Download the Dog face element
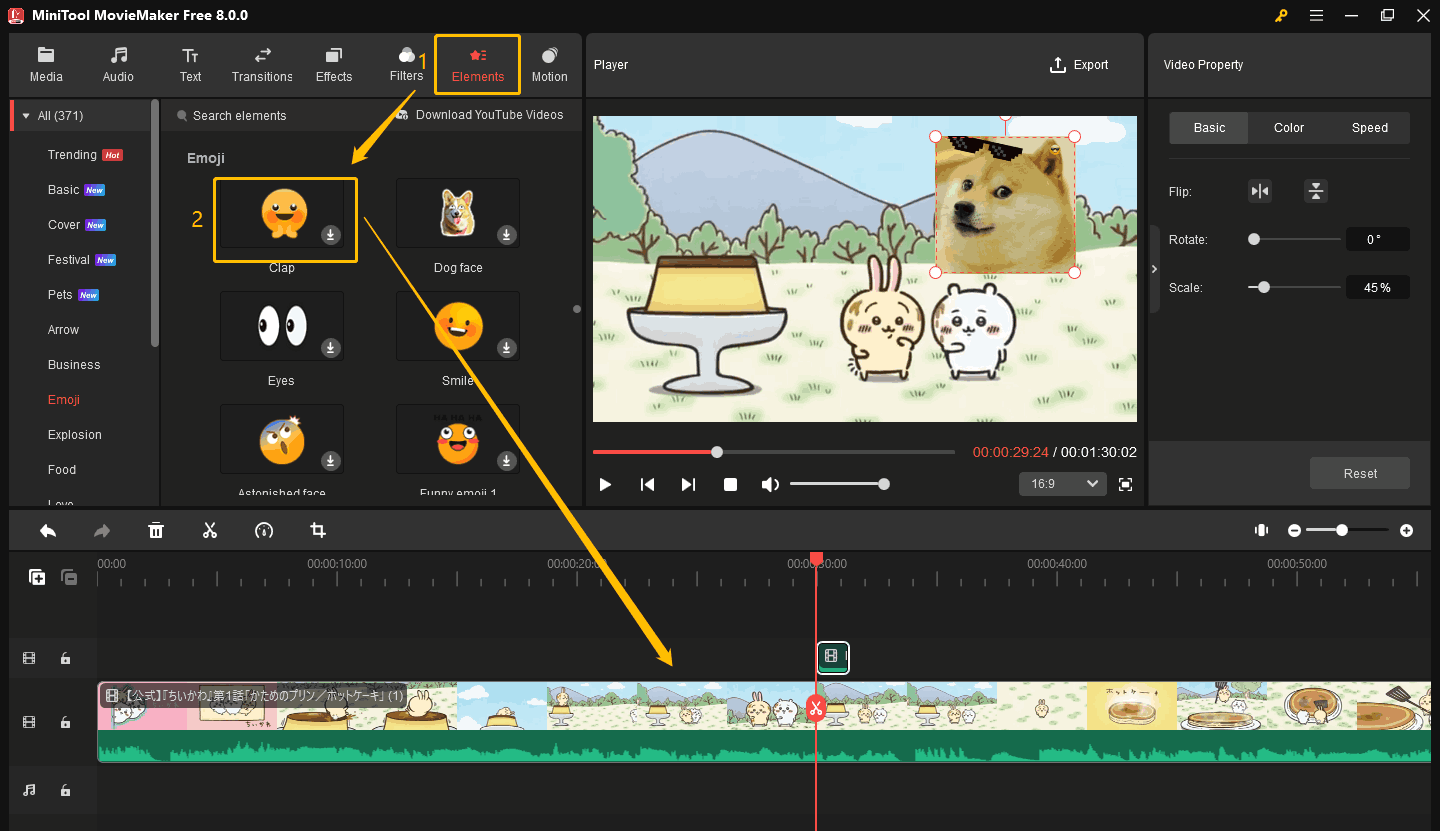 pos(507,235)
